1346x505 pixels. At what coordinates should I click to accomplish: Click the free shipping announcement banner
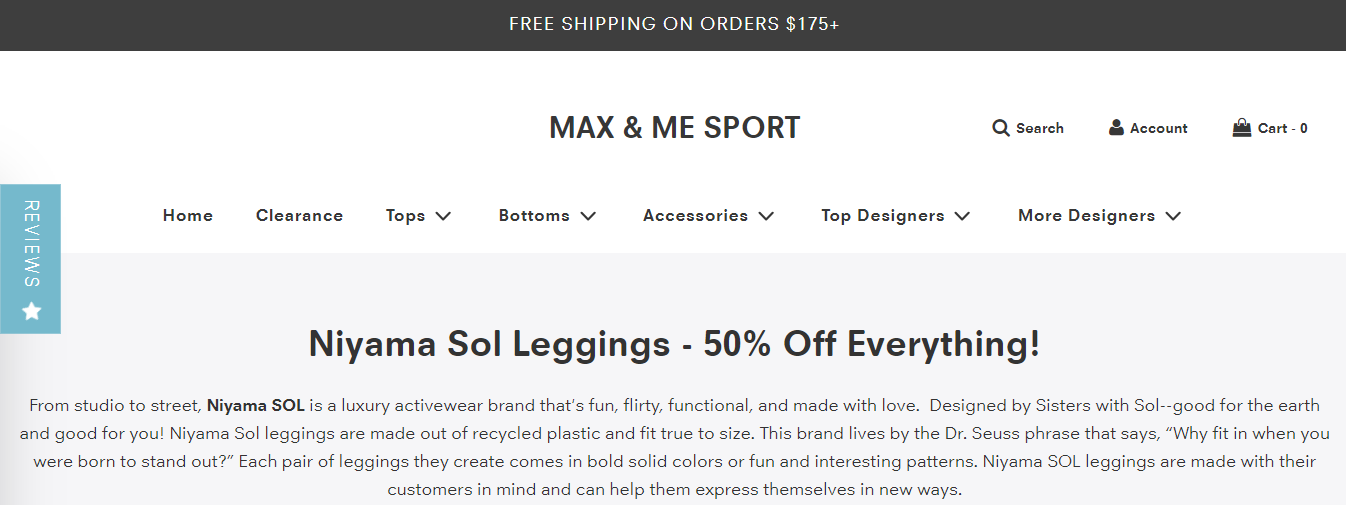coord(673,24)
